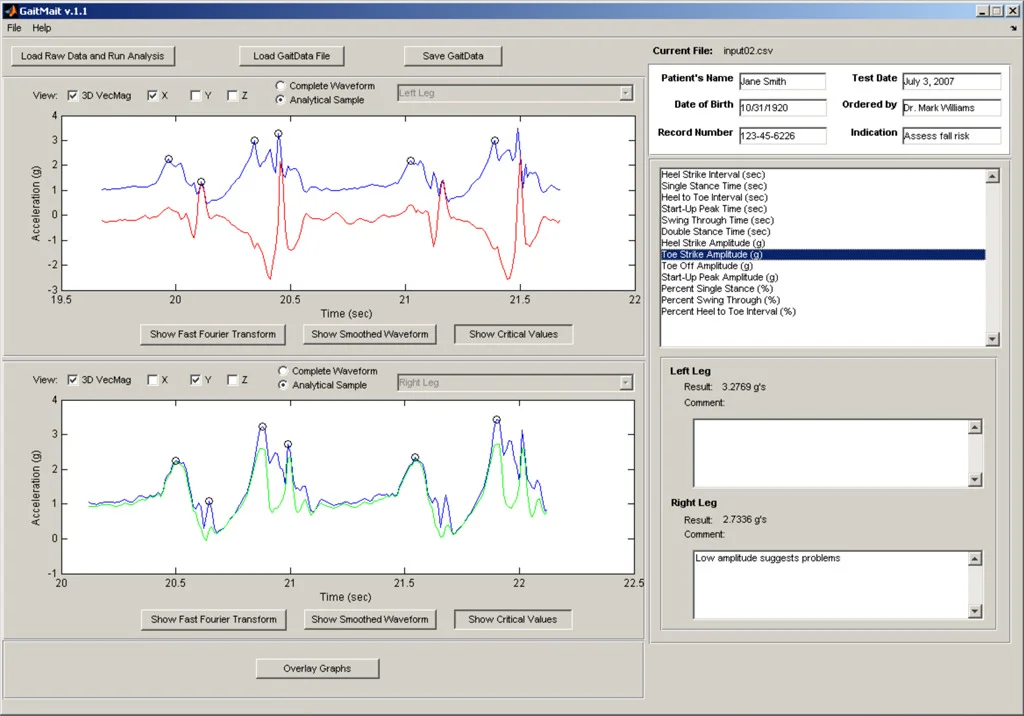Click the Date of Birth field

[x=782, y=108]
